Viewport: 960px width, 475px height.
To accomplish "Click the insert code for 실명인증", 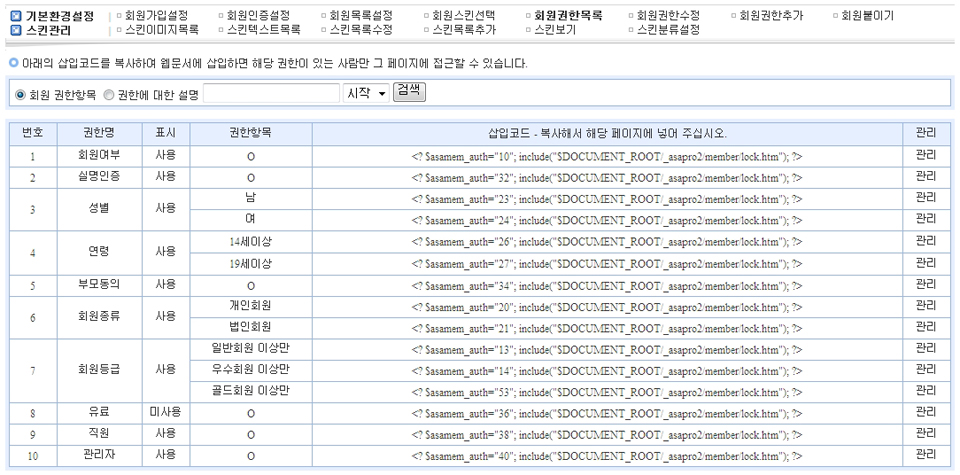I will tap(607, 177).
